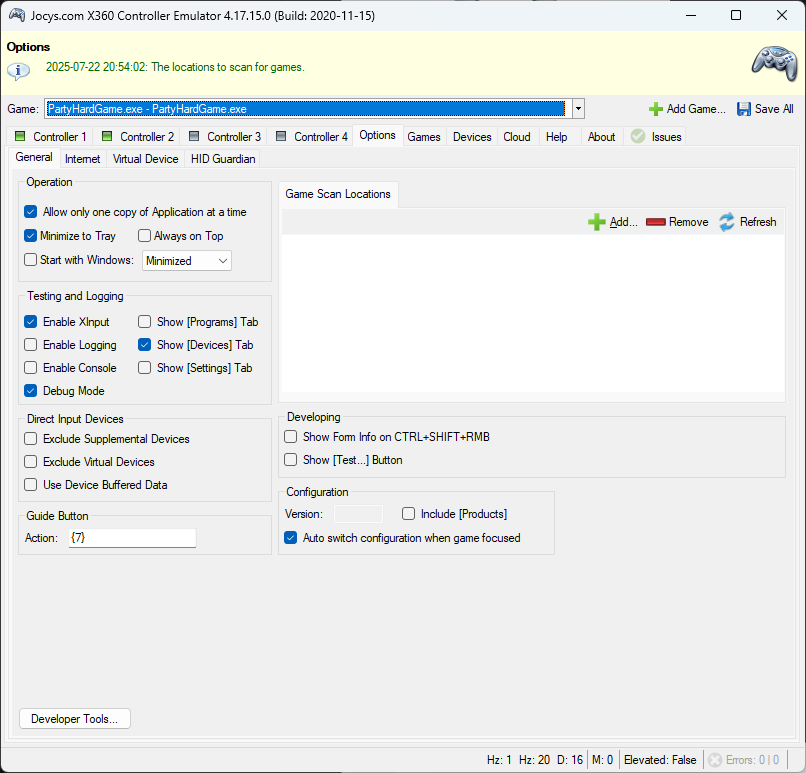Click the Errors status icon in status bar
The image size is (806, 773).
click(715, 760)
